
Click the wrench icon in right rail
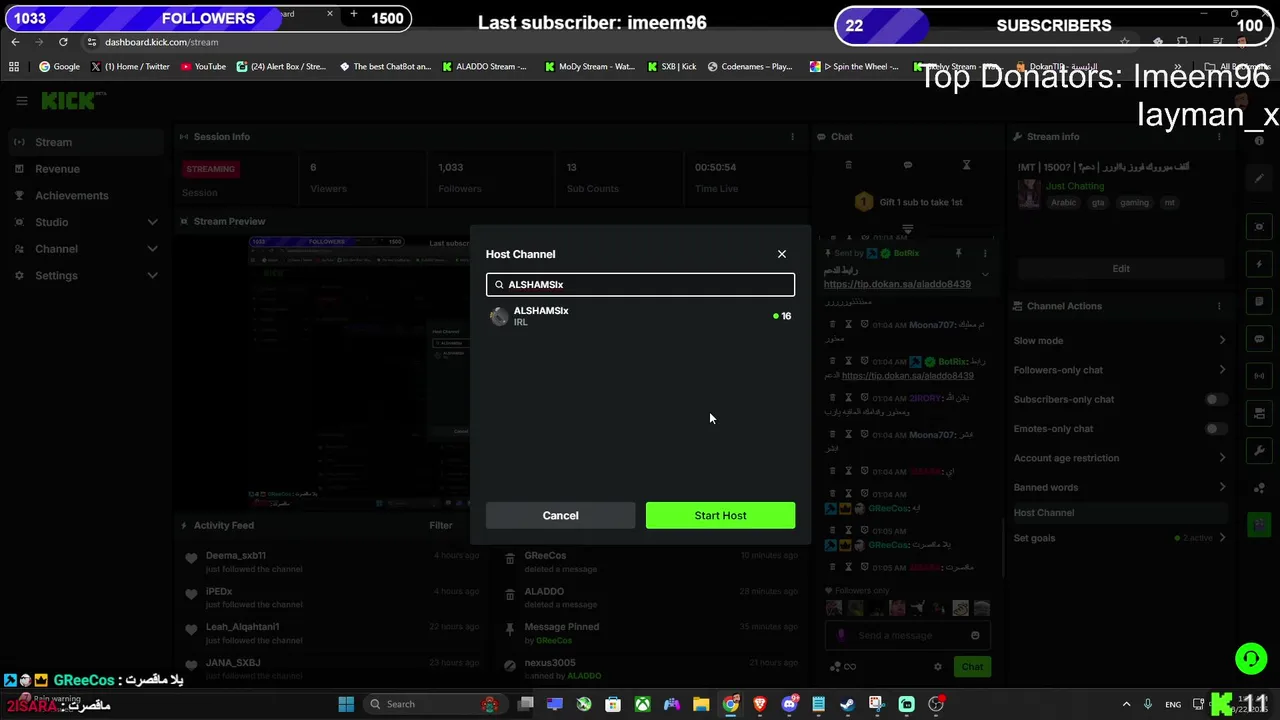click(1259, 451)
